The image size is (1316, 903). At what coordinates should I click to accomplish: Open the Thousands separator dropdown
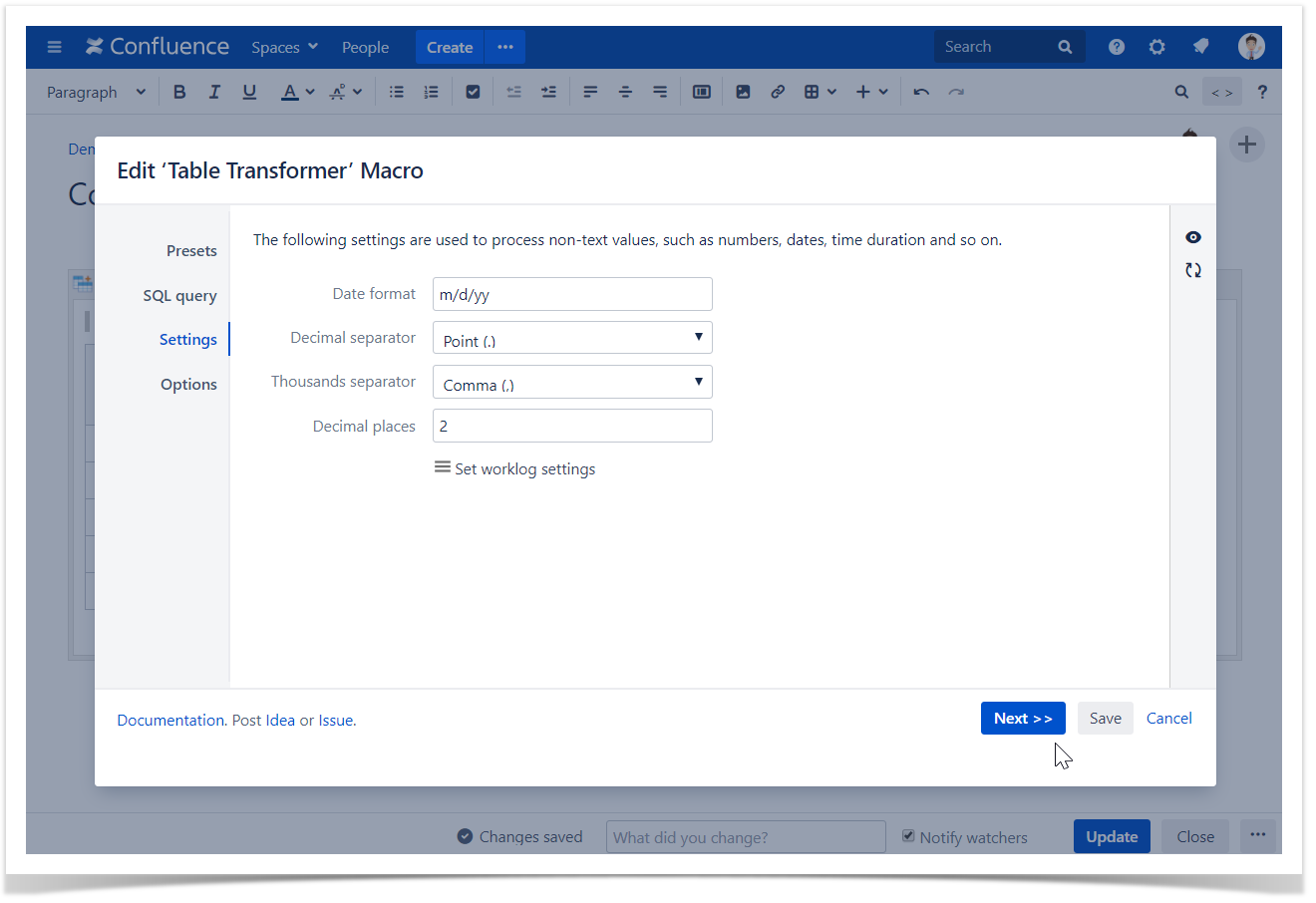point(572,382)
